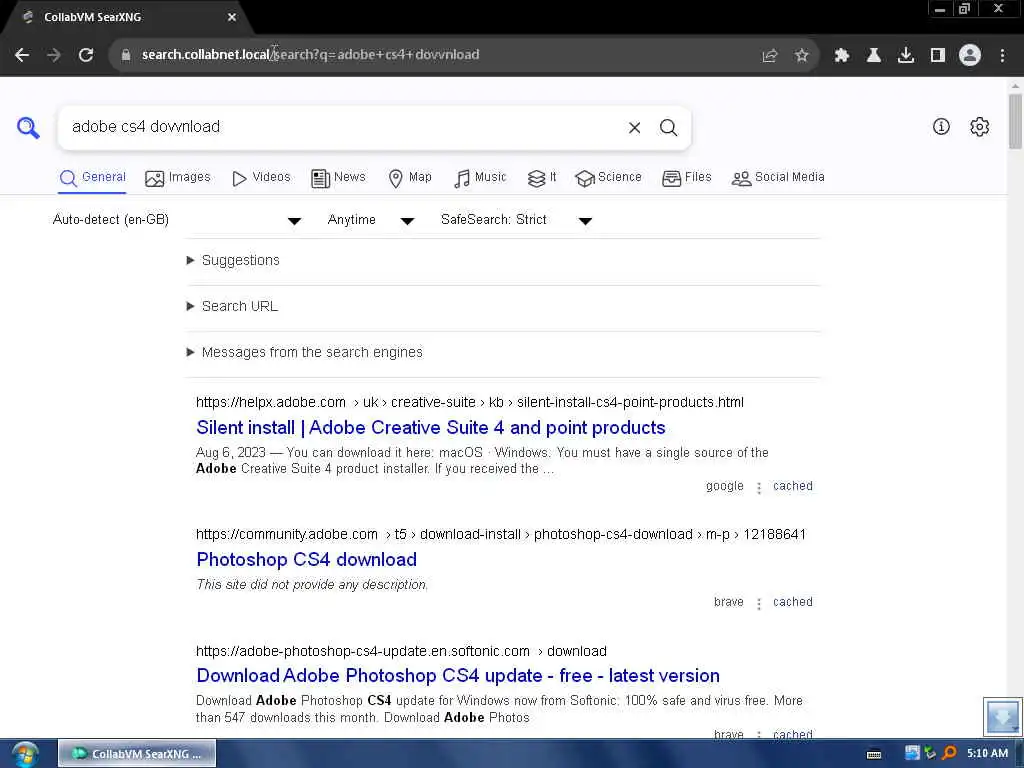The image size is (1024, 768).
Task: Click the 5:10 AM system clock
Action: 987,754
